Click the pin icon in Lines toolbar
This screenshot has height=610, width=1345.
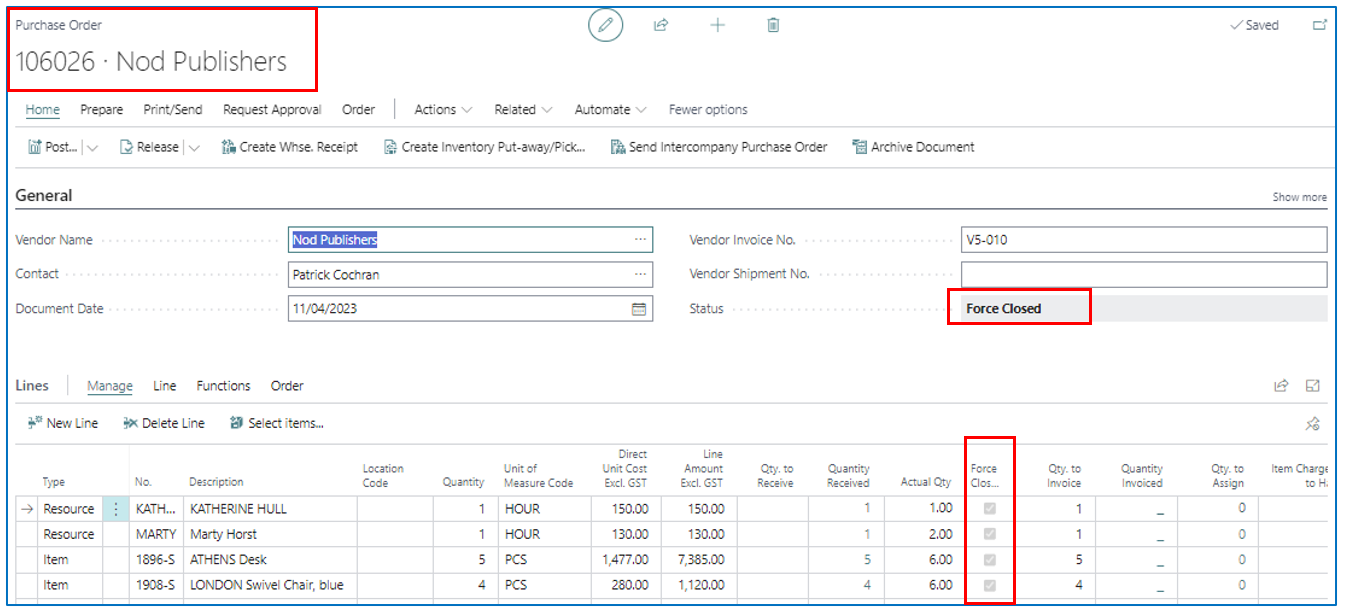tap(1312, 424)
